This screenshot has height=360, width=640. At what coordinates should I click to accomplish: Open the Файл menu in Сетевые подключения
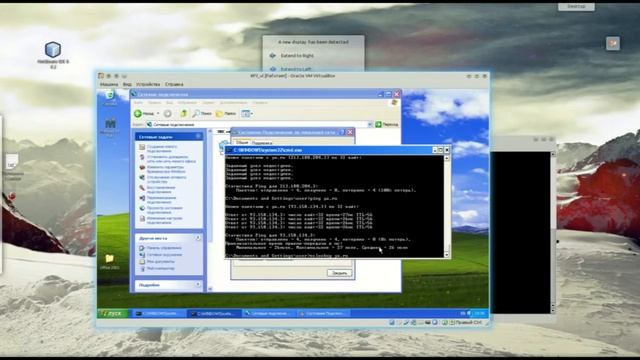[139, 102]
